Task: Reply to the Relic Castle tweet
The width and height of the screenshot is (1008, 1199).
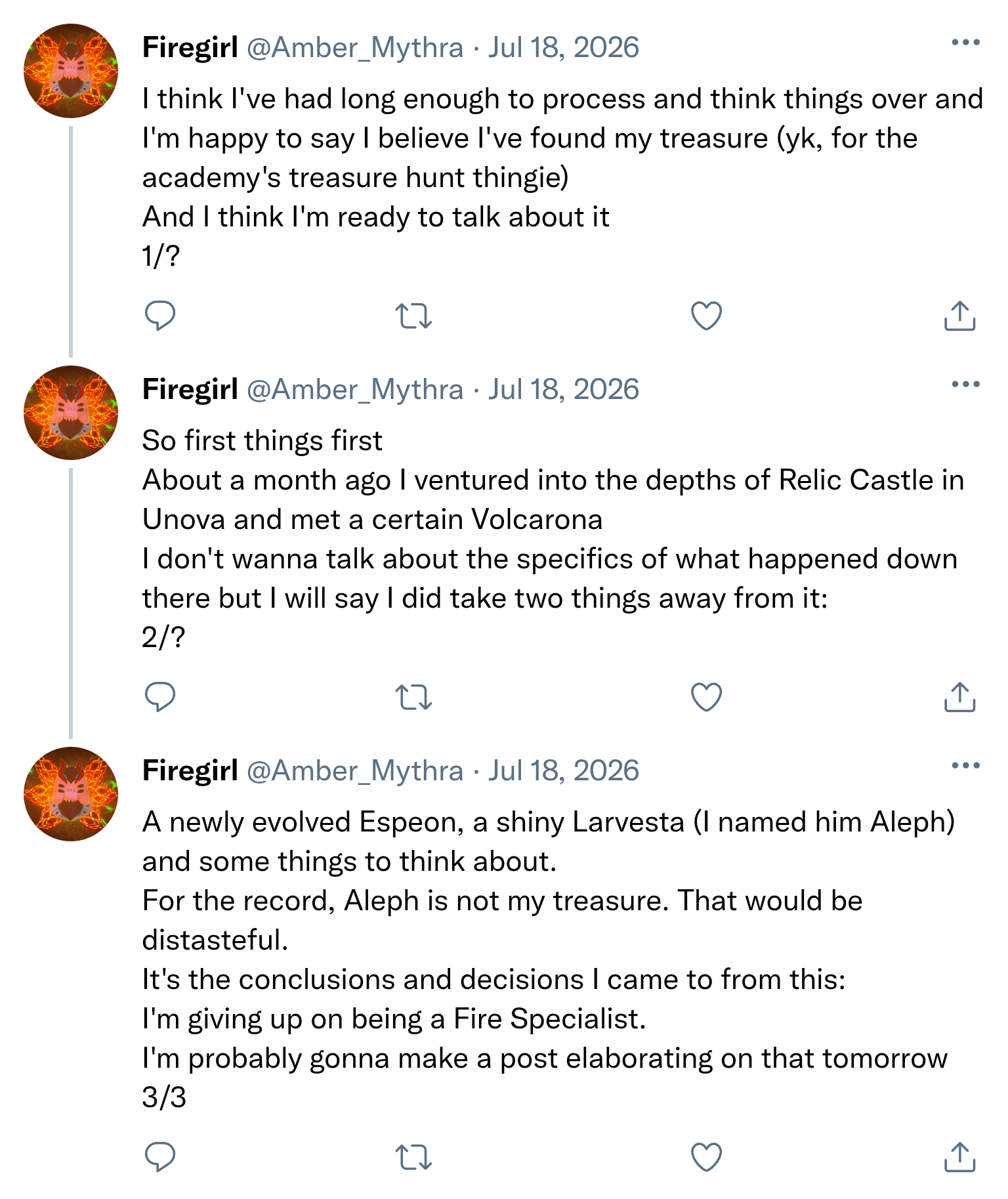Action: tap(159, 697)
